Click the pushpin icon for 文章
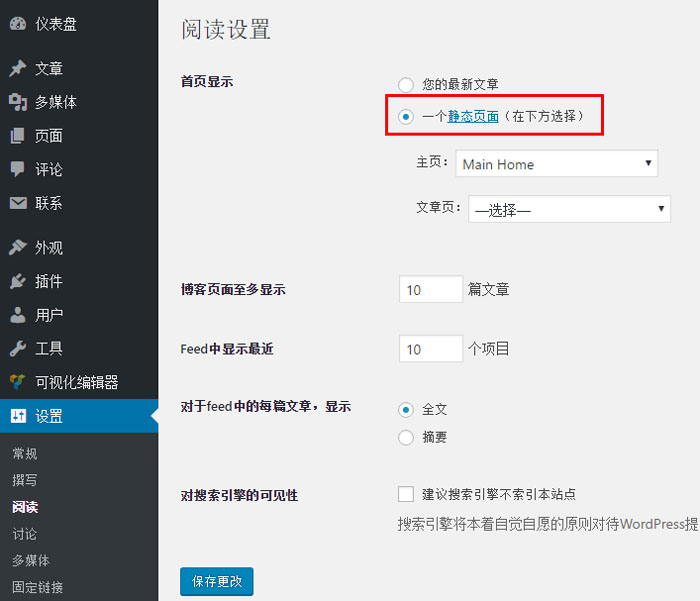 pyautogui.click(x=18, y=69)
